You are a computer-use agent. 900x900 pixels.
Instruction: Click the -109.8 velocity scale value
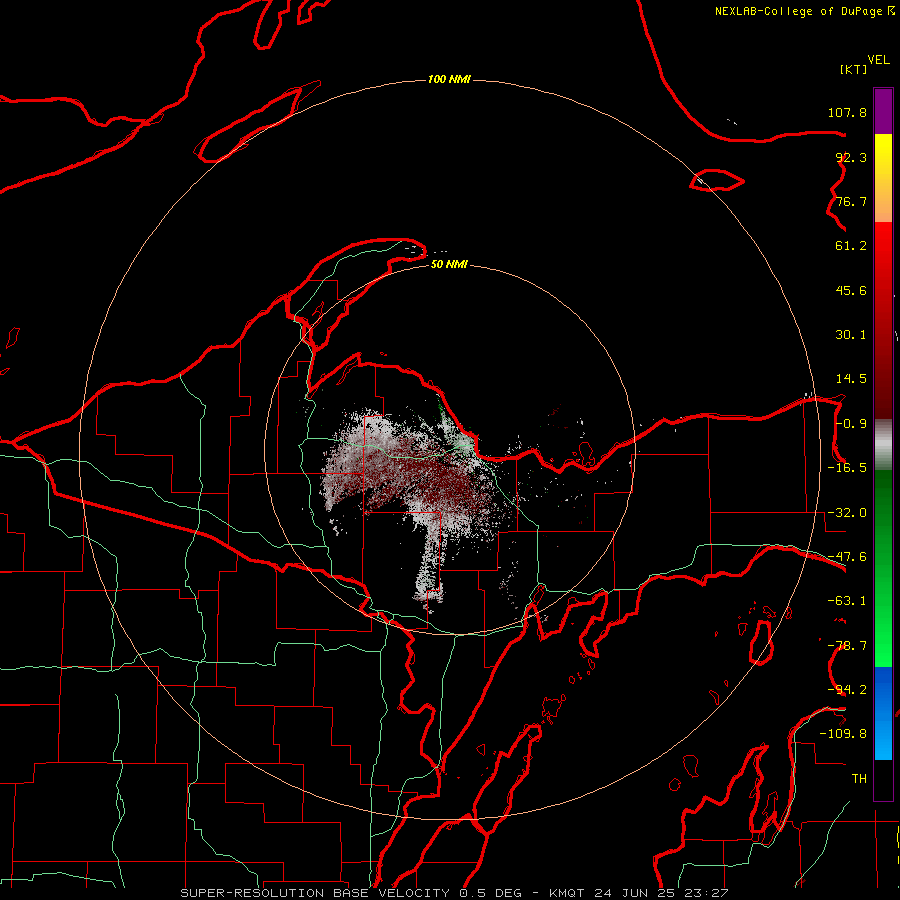[x=843, y=734]
